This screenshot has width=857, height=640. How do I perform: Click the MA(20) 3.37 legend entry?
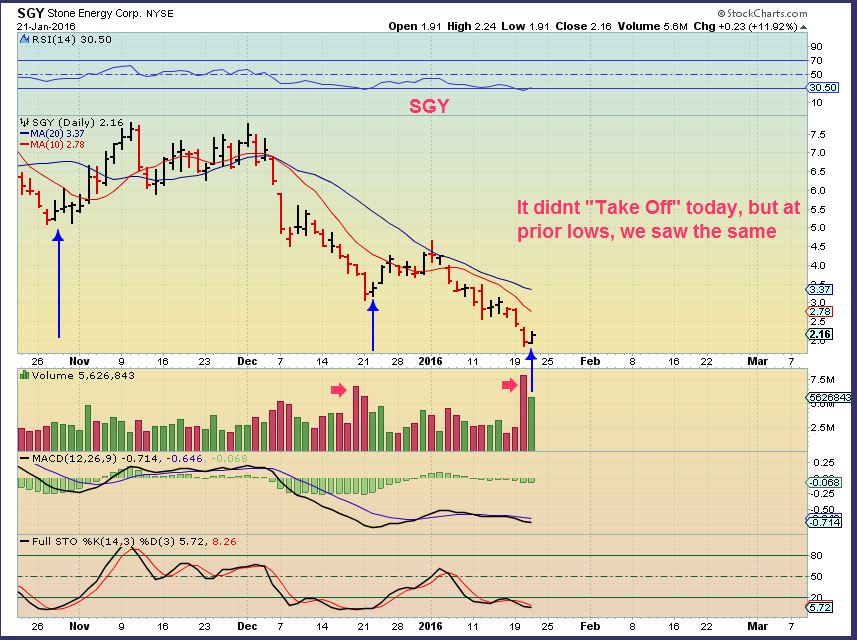pos(57,133)
